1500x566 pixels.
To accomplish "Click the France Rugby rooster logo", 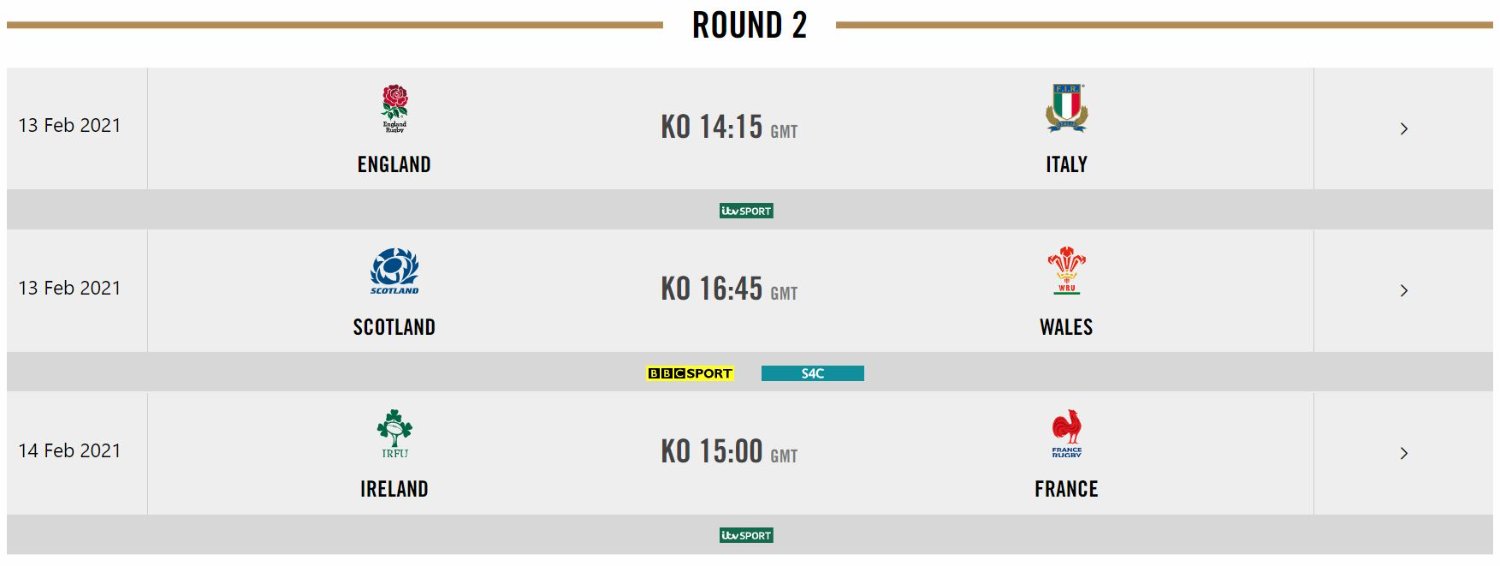I will point(1066,434).
